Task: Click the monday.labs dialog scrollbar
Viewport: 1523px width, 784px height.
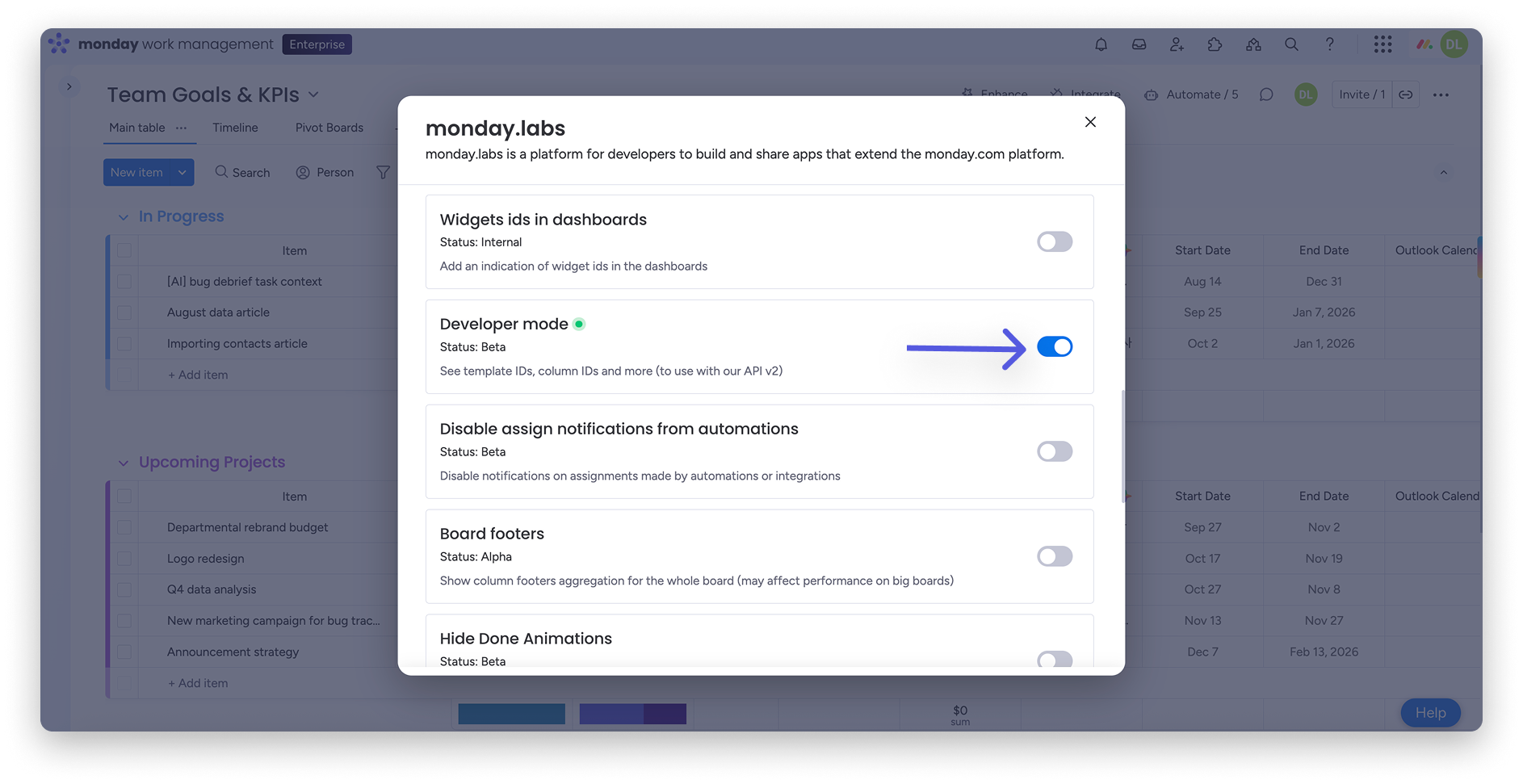Action: 1122,447
